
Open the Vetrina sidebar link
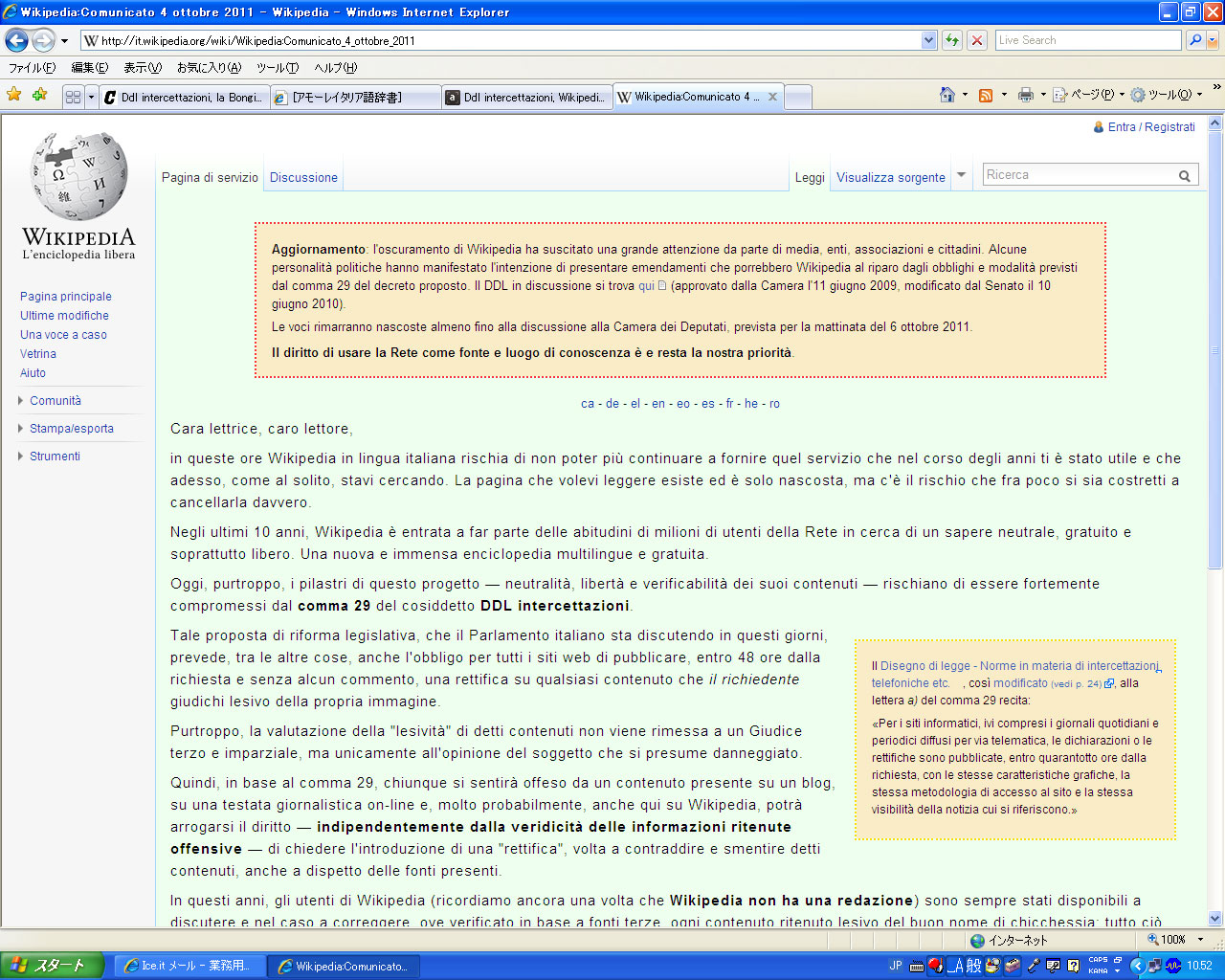(38, 354)
